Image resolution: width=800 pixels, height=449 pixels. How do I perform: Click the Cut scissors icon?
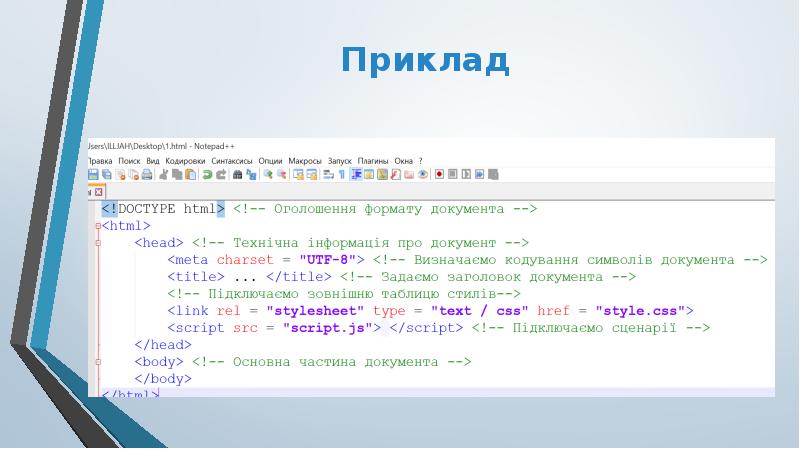[164, 174]
